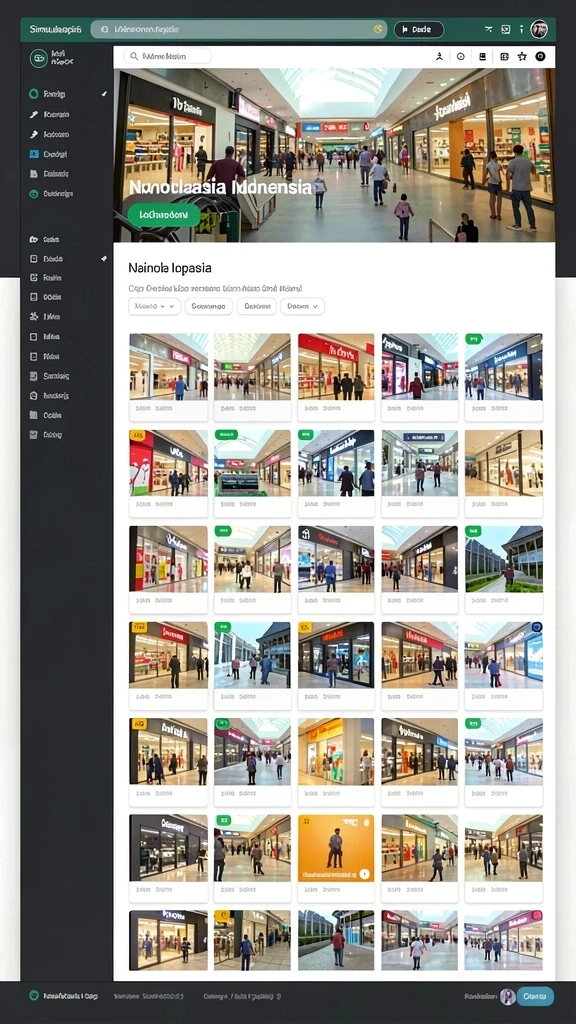Open the user profile avatar in top bar
This screenshot has width=576, height=1024.
pos(539,29)
